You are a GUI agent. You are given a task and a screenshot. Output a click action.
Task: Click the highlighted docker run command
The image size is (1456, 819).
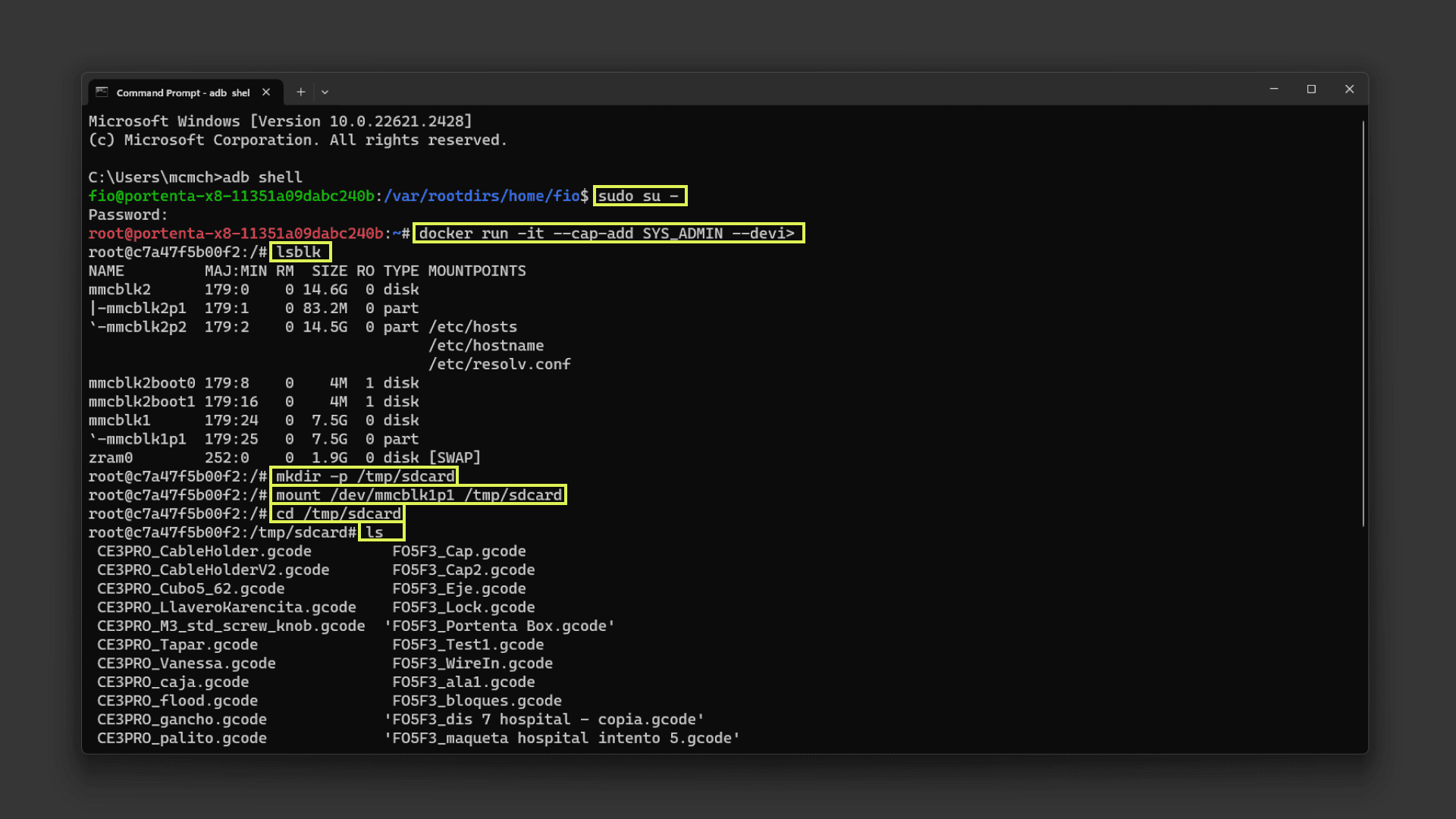click(607, 233)
